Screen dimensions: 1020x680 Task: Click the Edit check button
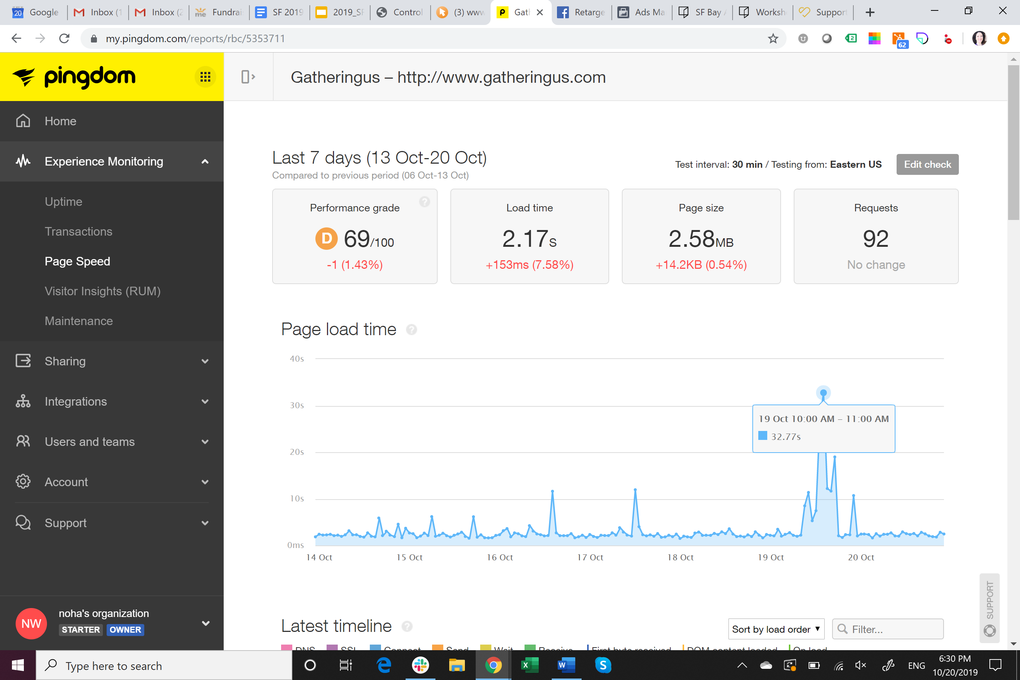pyautogui.click(x=927, y=165)
